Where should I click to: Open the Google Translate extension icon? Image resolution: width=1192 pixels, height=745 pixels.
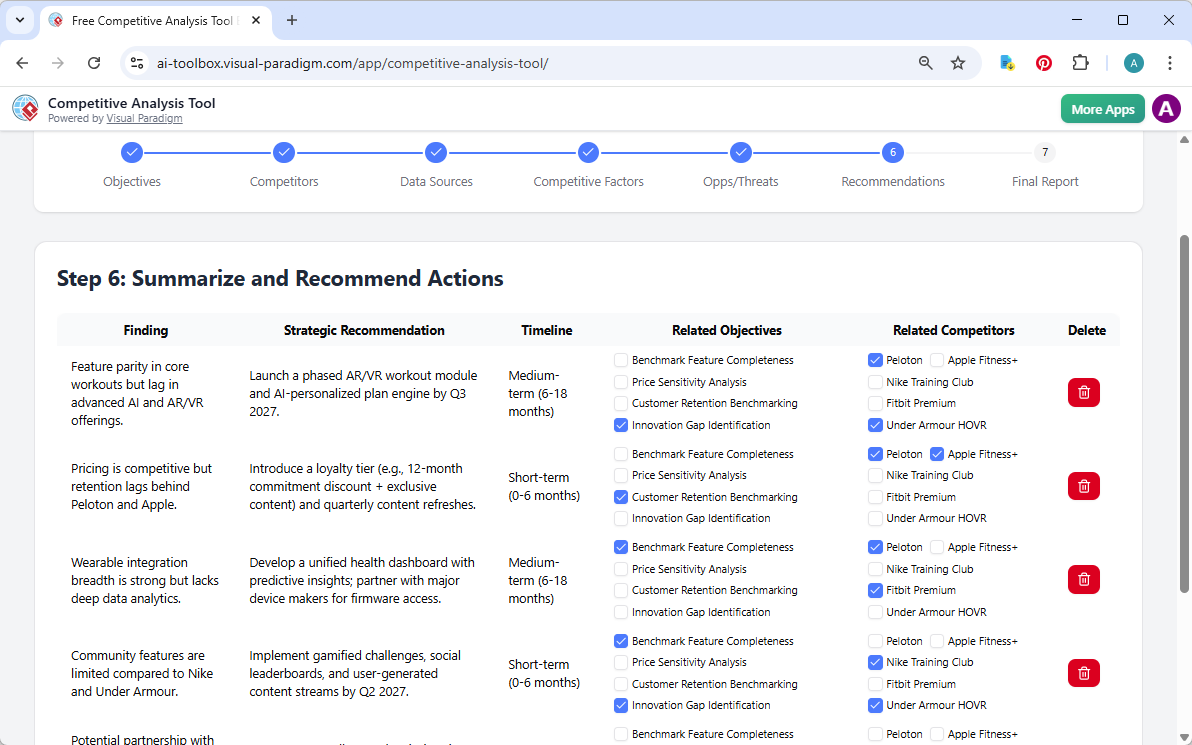pos(1006,62)
